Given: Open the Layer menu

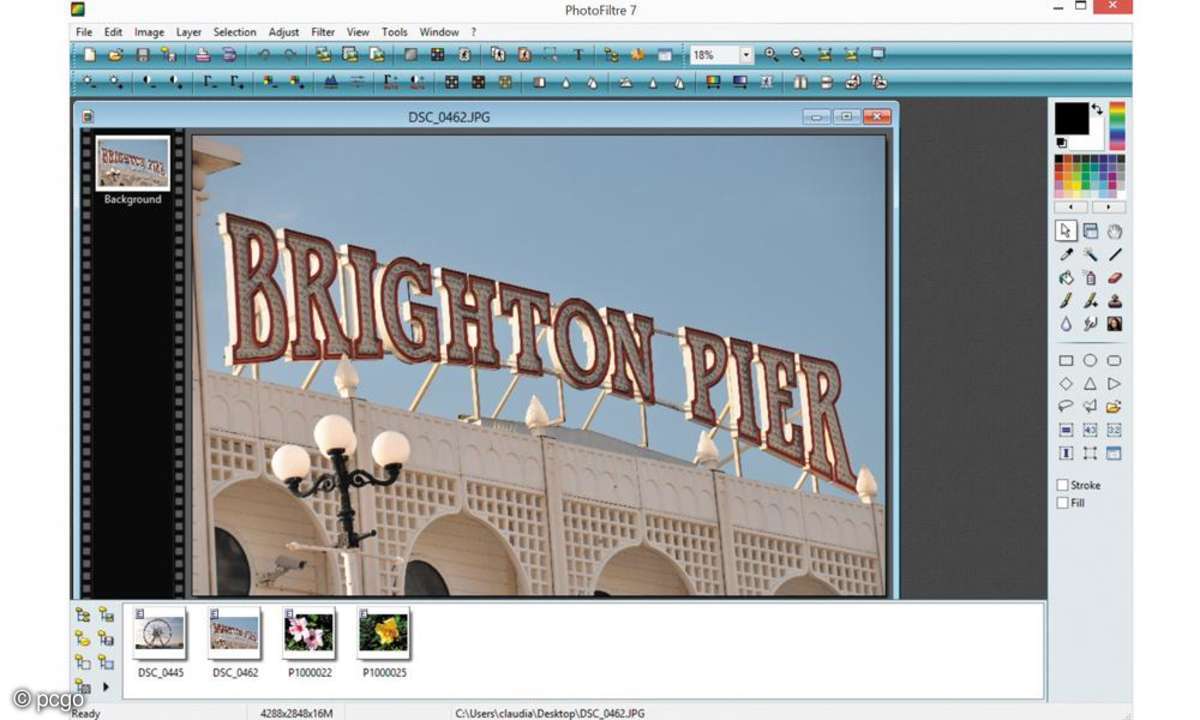Looking at the screenshot, I should [189, 32].
